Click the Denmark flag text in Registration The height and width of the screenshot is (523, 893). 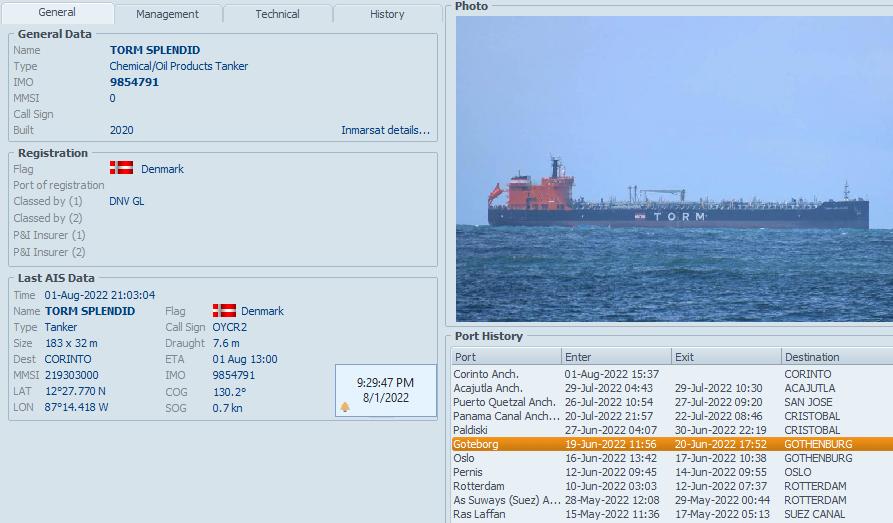click(x=162, y=169)
